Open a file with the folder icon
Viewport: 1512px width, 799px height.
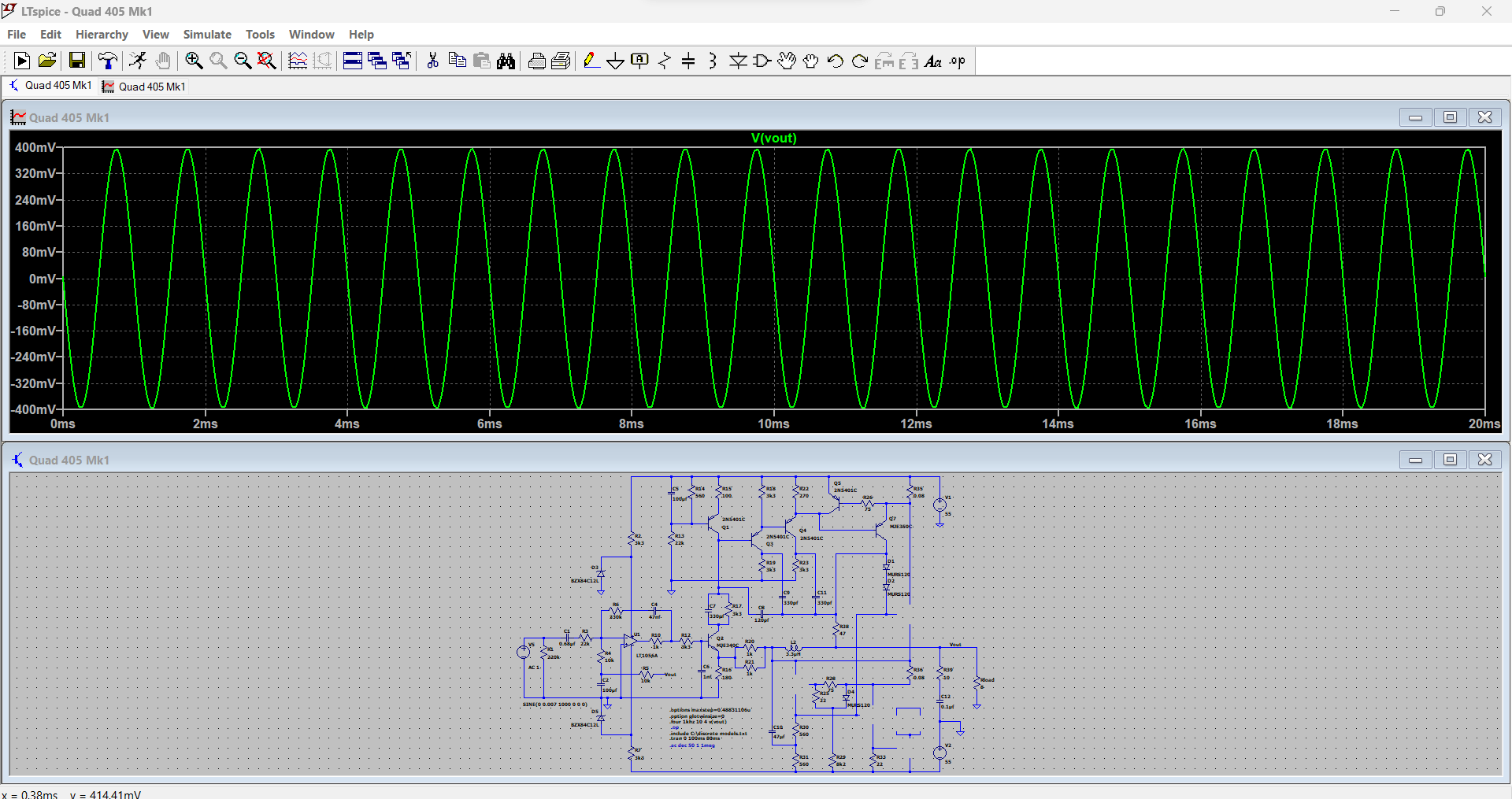pyautogui.click(x=47, y=61)
